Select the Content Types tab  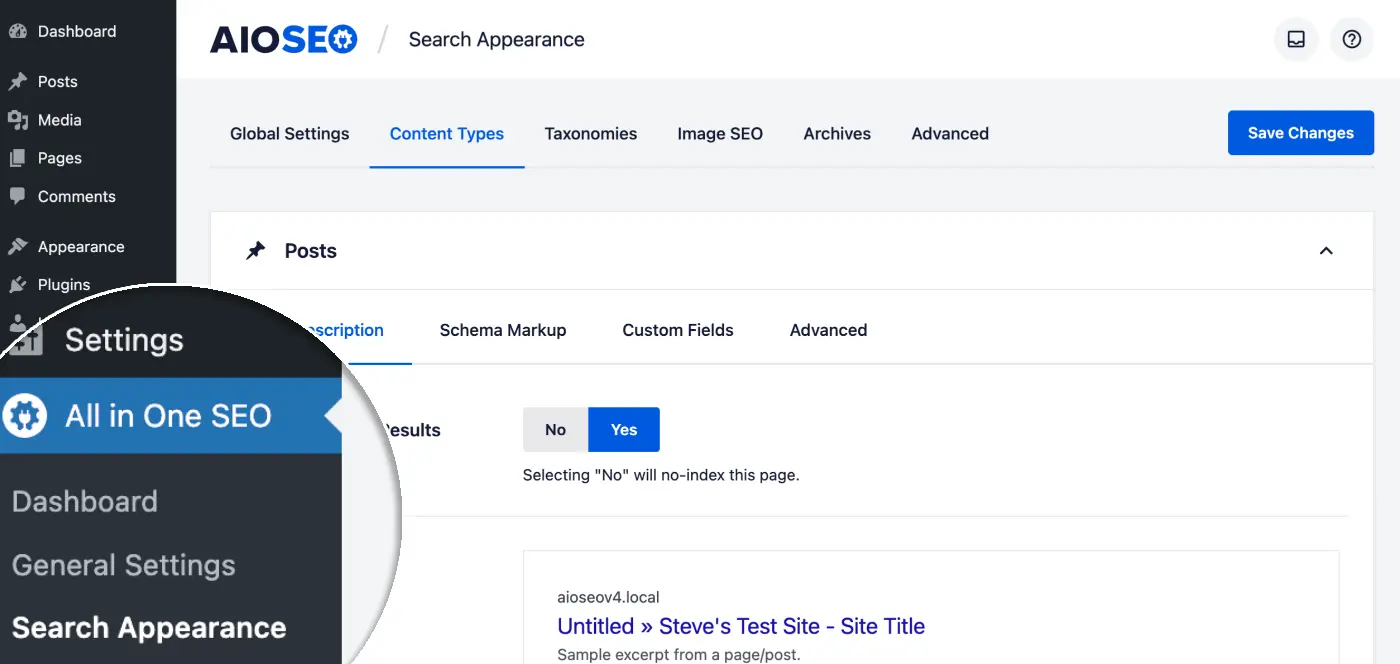447,134
